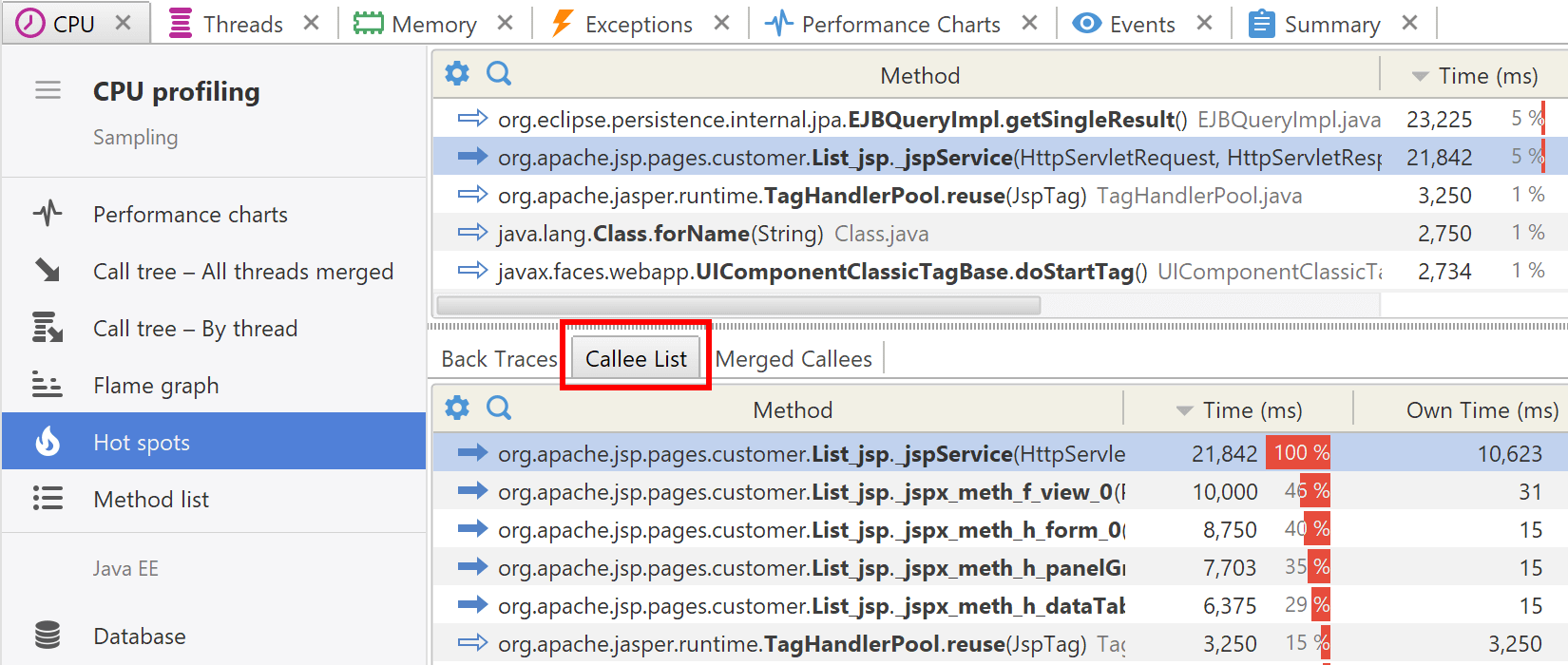This screenshot has width=1568, height=665.
Task: Click the Method header in callee list
Action: tap(793, 410)
